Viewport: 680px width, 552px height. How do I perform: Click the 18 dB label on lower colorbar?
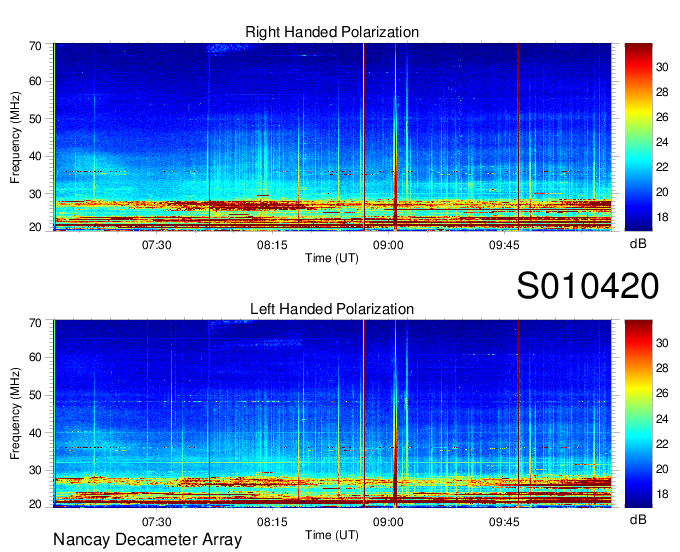662,494
